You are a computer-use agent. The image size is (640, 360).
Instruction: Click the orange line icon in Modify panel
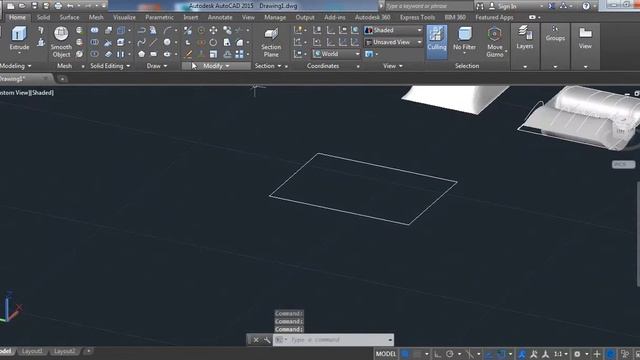point(188,54)
